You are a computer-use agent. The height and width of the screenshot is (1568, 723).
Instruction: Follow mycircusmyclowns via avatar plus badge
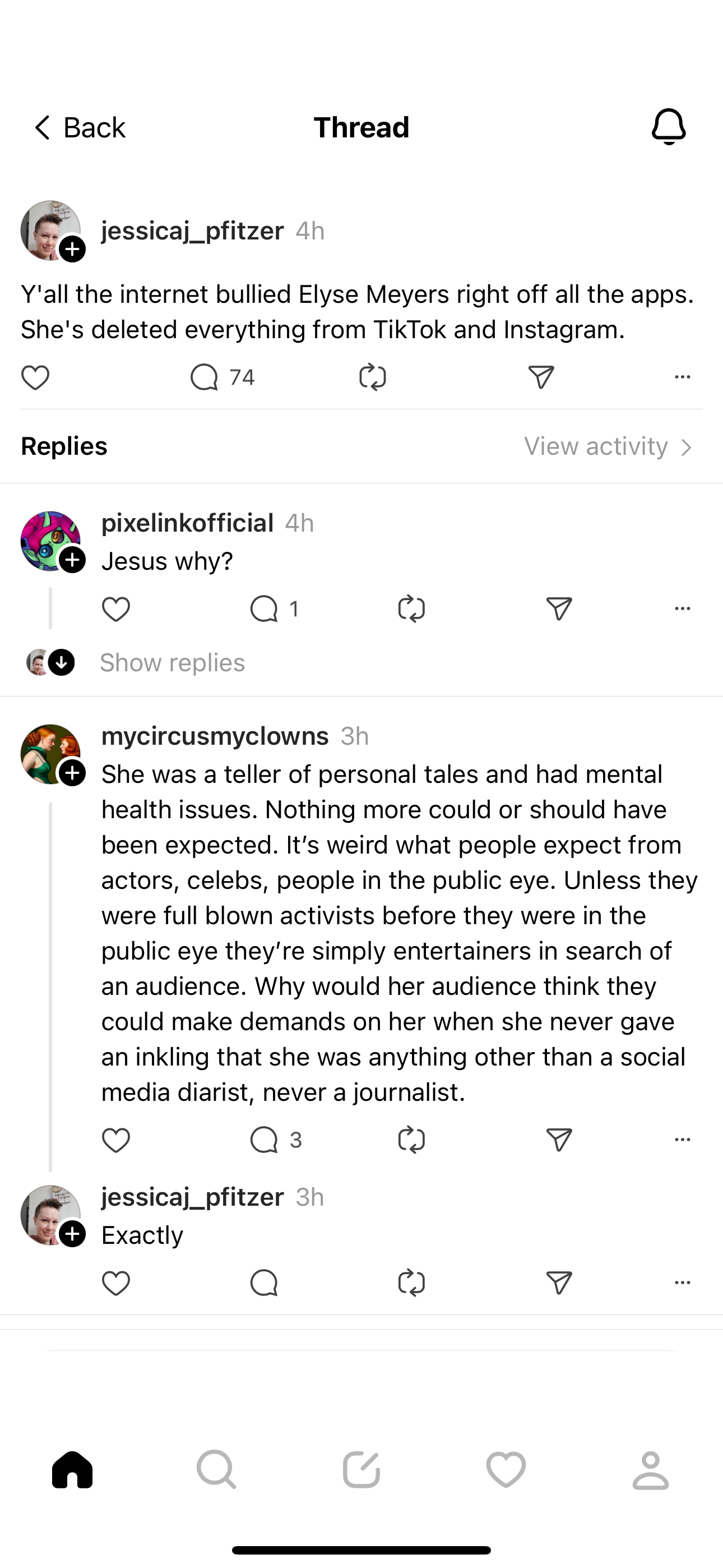(72, 773)
